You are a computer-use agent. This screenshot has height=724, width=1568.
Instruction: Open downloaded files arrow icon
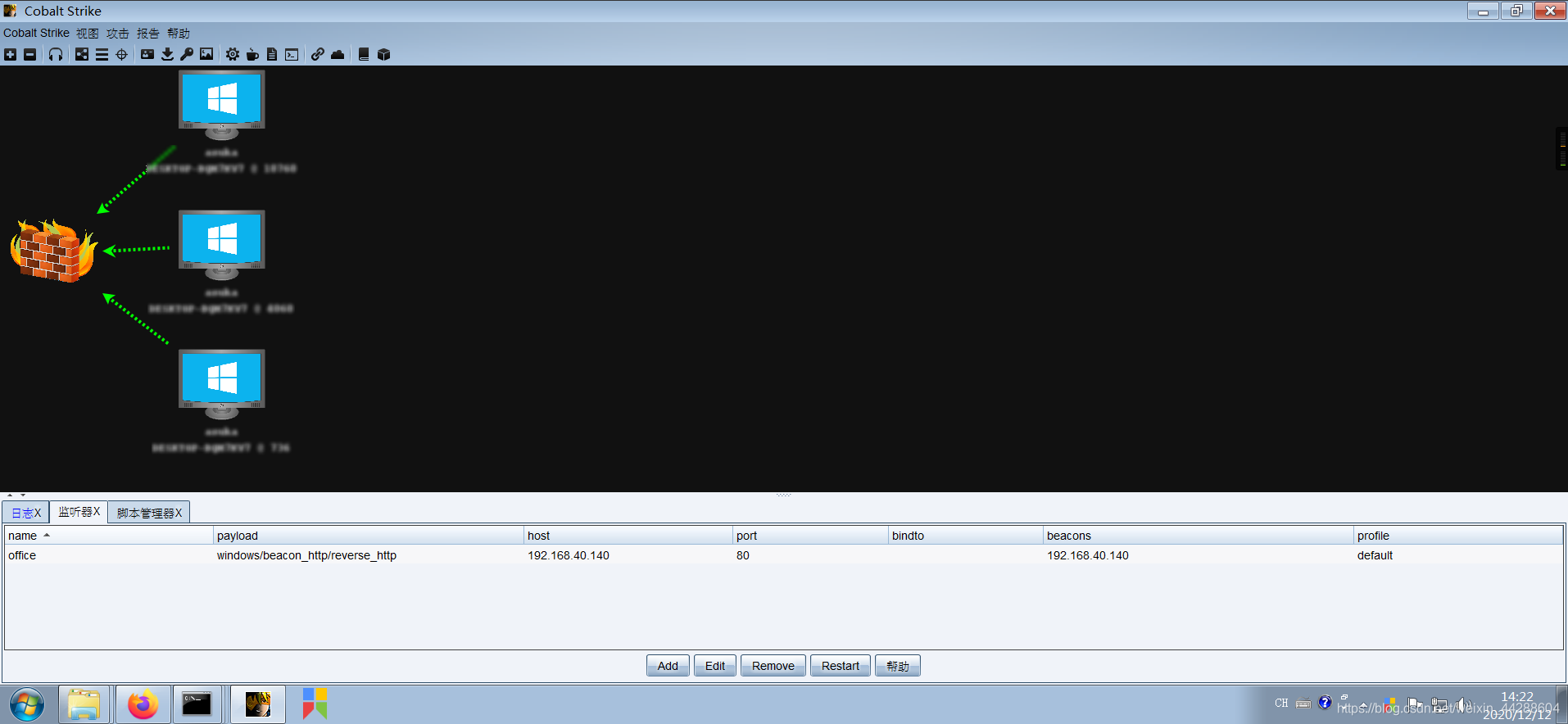point(167,54)
